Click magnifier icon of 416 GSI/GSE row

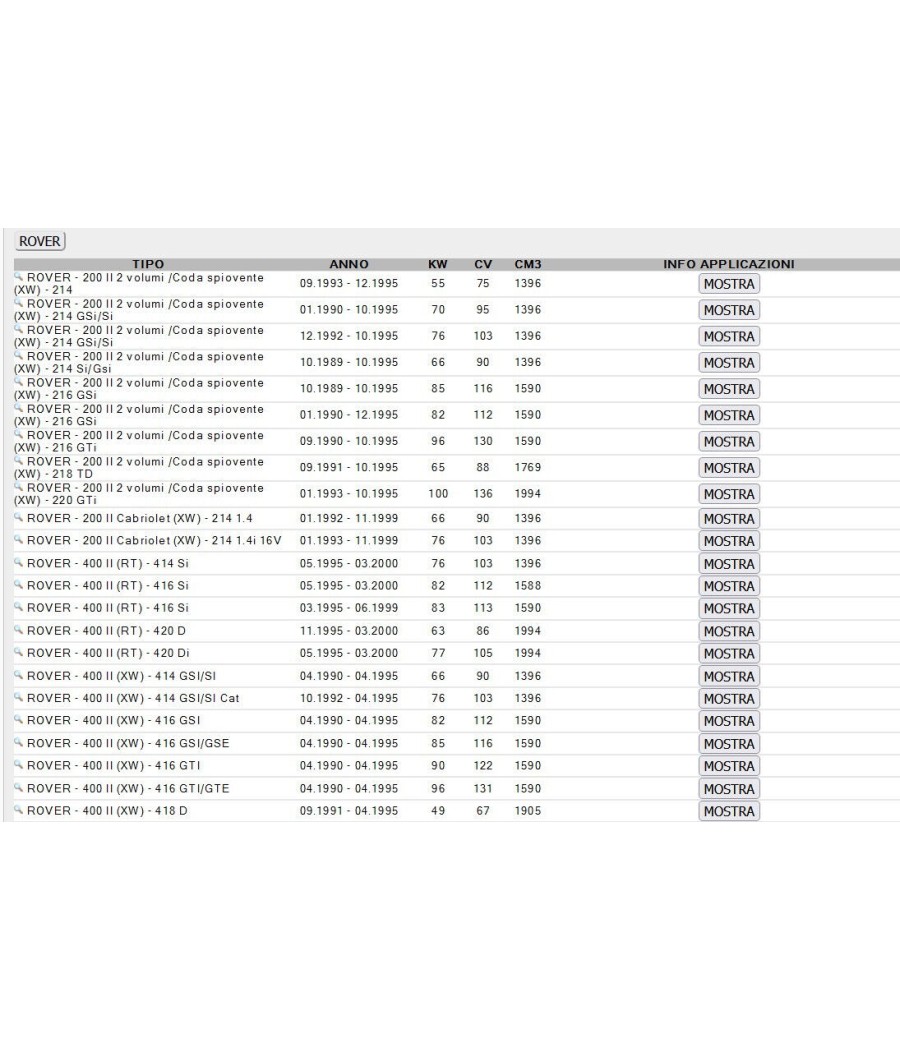[x=19, y=742]
